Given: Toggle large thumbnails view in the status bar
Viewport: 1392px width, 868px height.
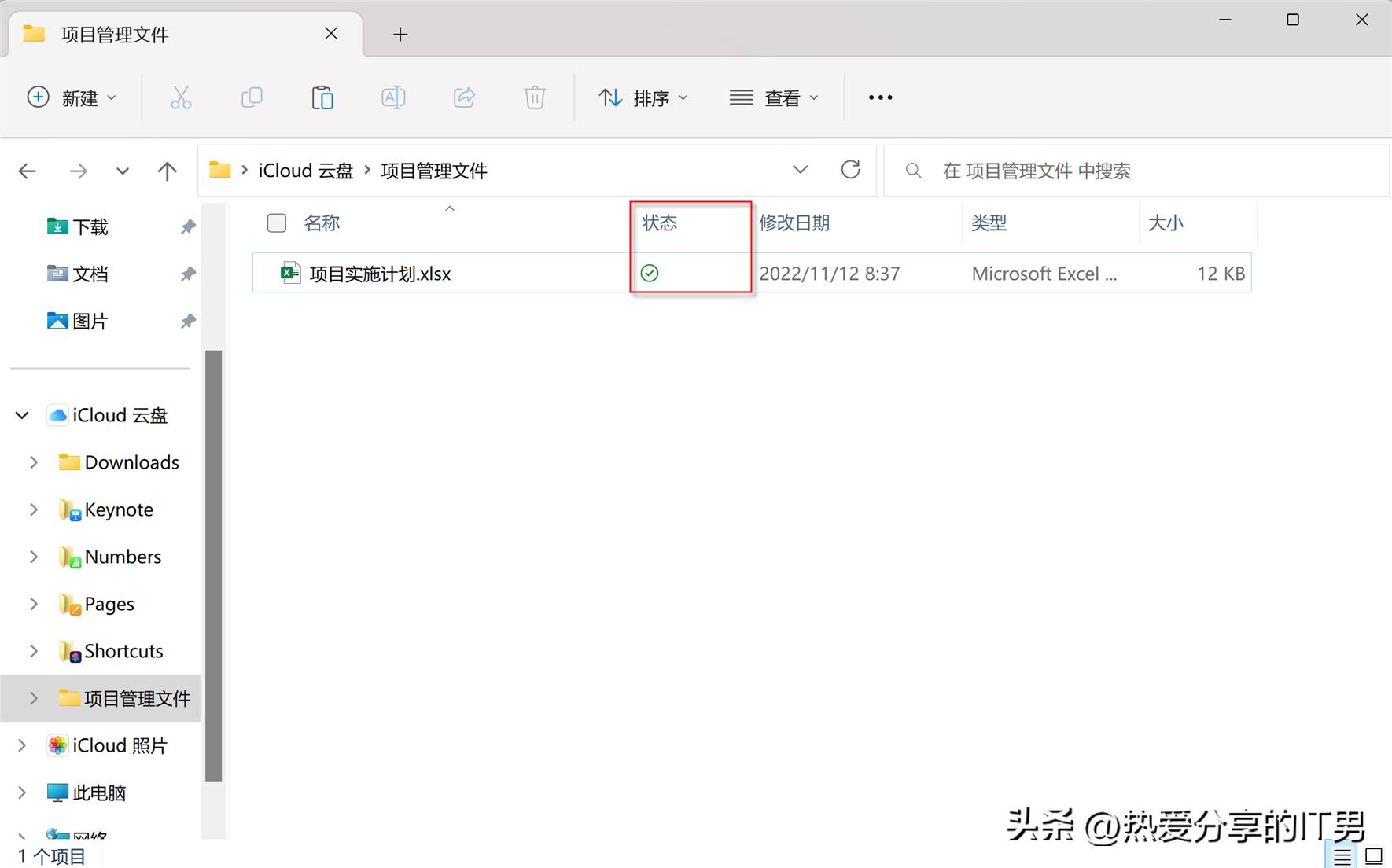Looking at the screenshot, I should [1374, 857].
